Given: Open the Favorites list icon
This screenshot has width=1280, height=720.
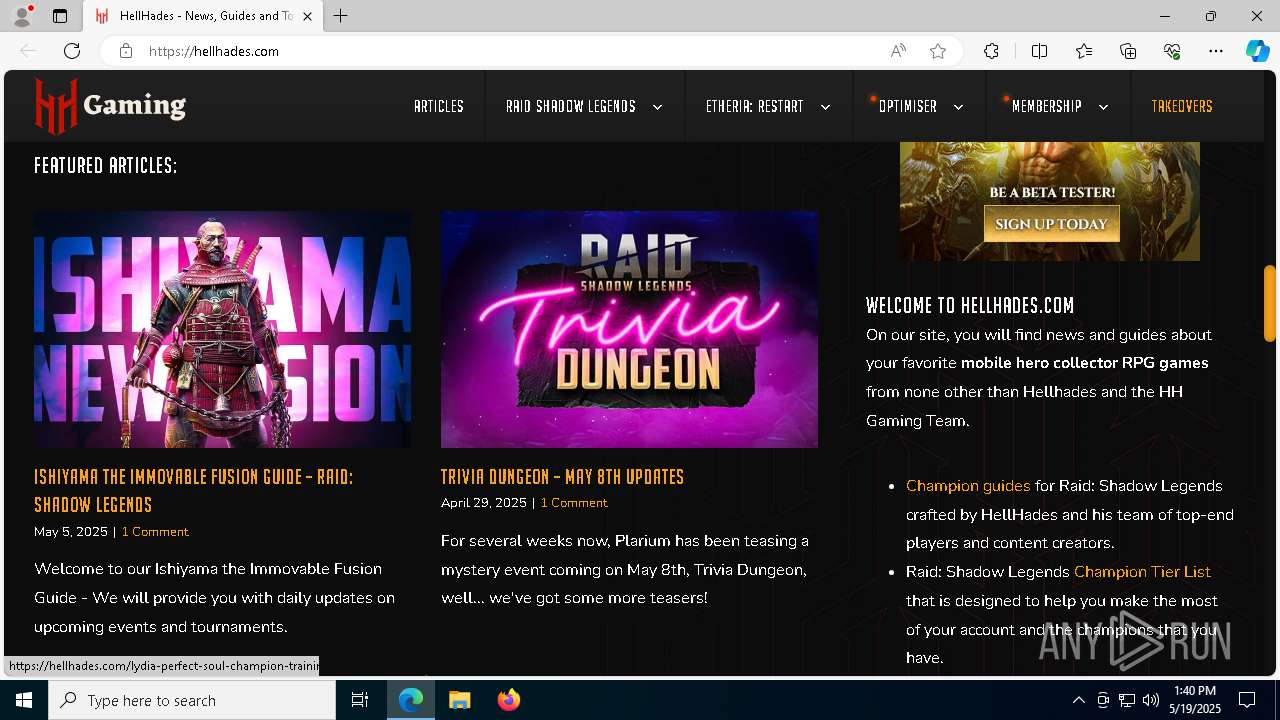Looking at the screenshot, I should 1084,51.
